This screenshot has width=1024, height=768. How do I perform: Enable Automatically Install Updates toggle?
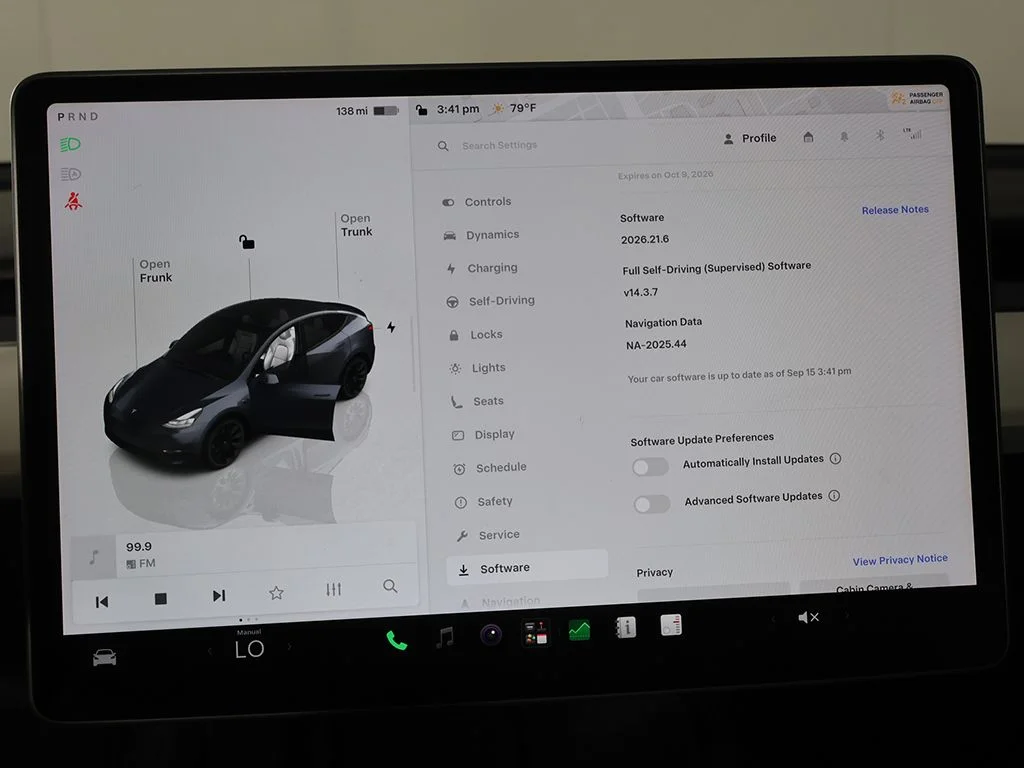click(x=650, y=466)
